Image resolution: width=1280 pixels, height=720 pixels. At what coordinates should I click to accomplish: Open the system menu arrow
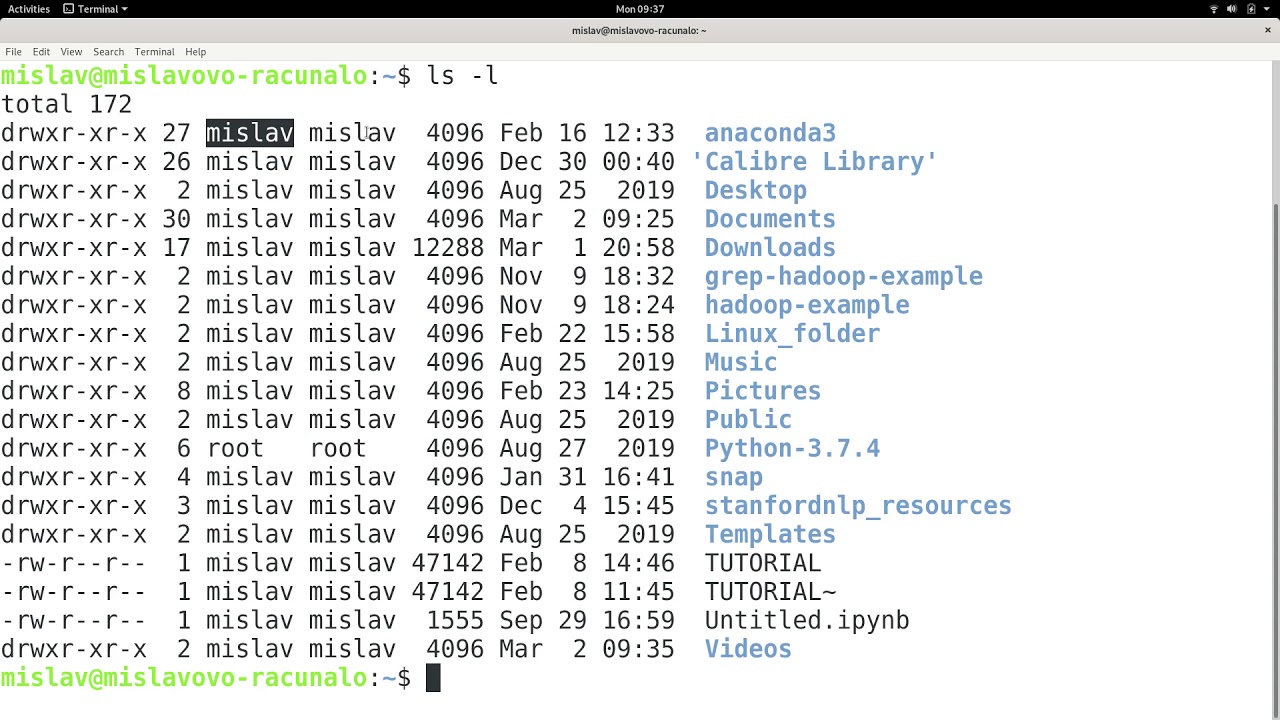[x=1266, y=9]
